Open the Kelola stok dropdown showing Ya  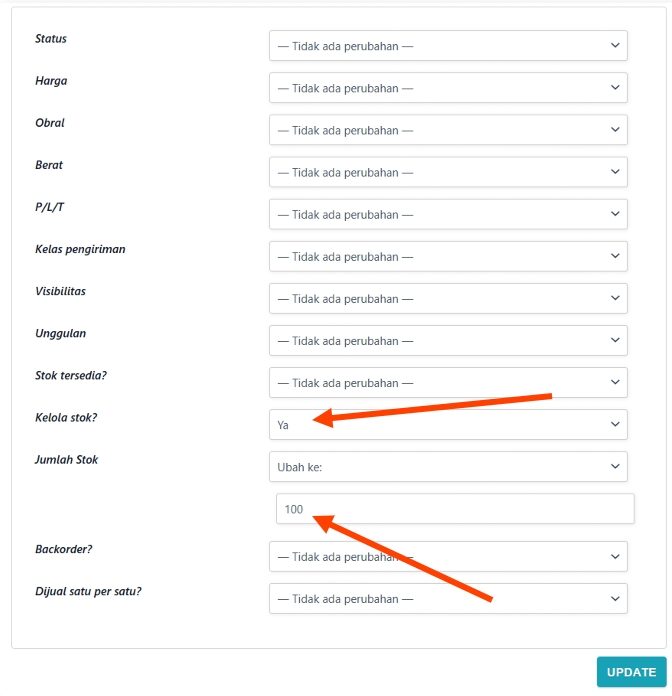[x=447, y=424]
